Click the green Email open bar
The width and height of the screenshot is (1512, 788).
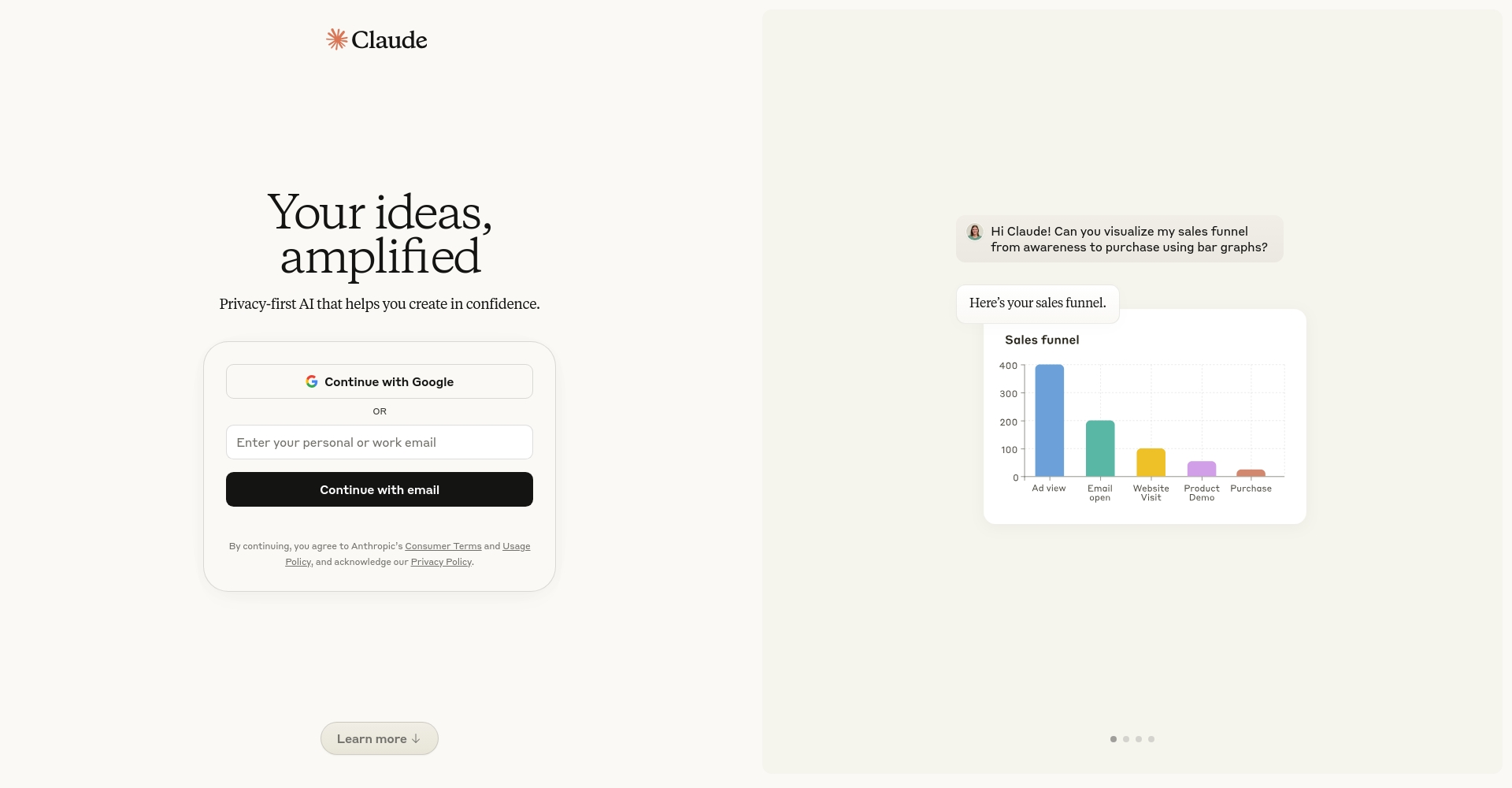point(1100,448)
